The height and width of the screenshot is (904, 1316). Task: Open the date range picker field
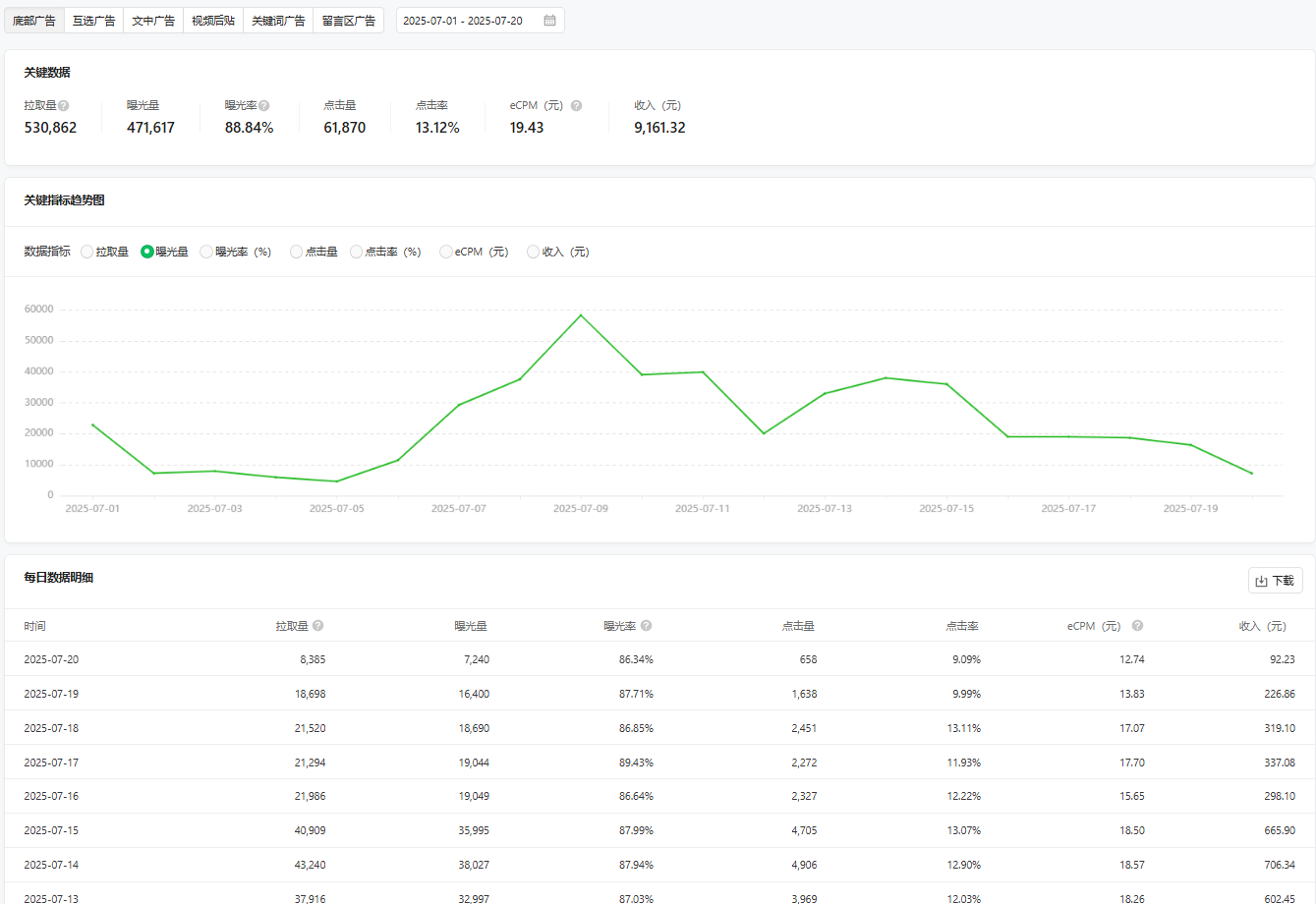click(481, 21)
